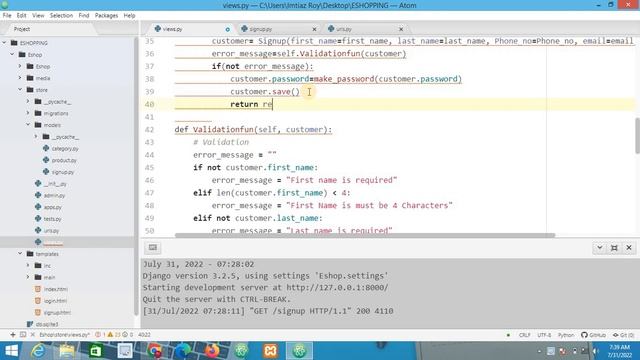Open green Store app in taskbar
Viewport: 640px width, 360px height.
click(x=96, y=351)
